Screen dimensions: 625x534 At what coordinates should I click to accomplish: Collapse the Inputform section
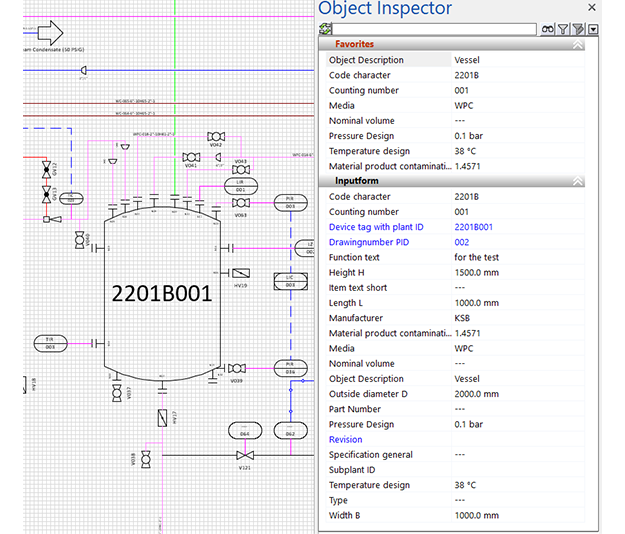[x=577, y=182]
